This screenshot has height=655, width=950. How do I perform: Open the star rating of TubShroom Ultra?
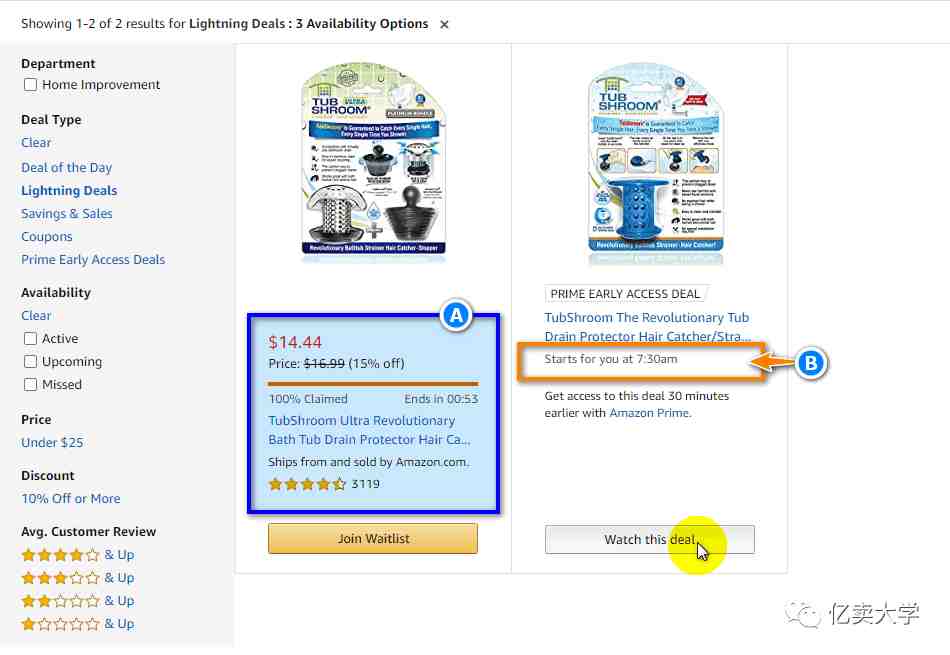click(x=307, y=484)
